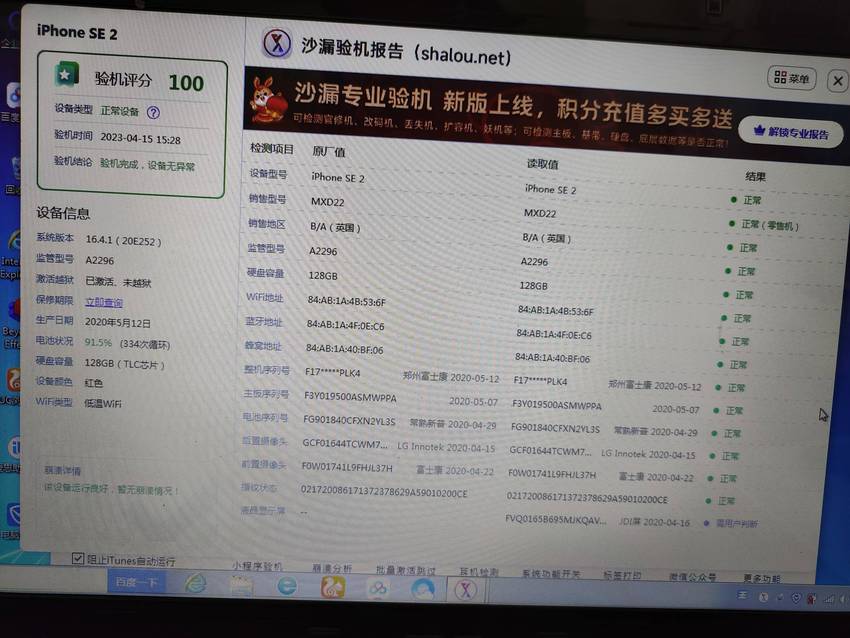Click the 读取值 column header
Image resolution: width=850 pixels, height=638 pixels.
(542, 164)
